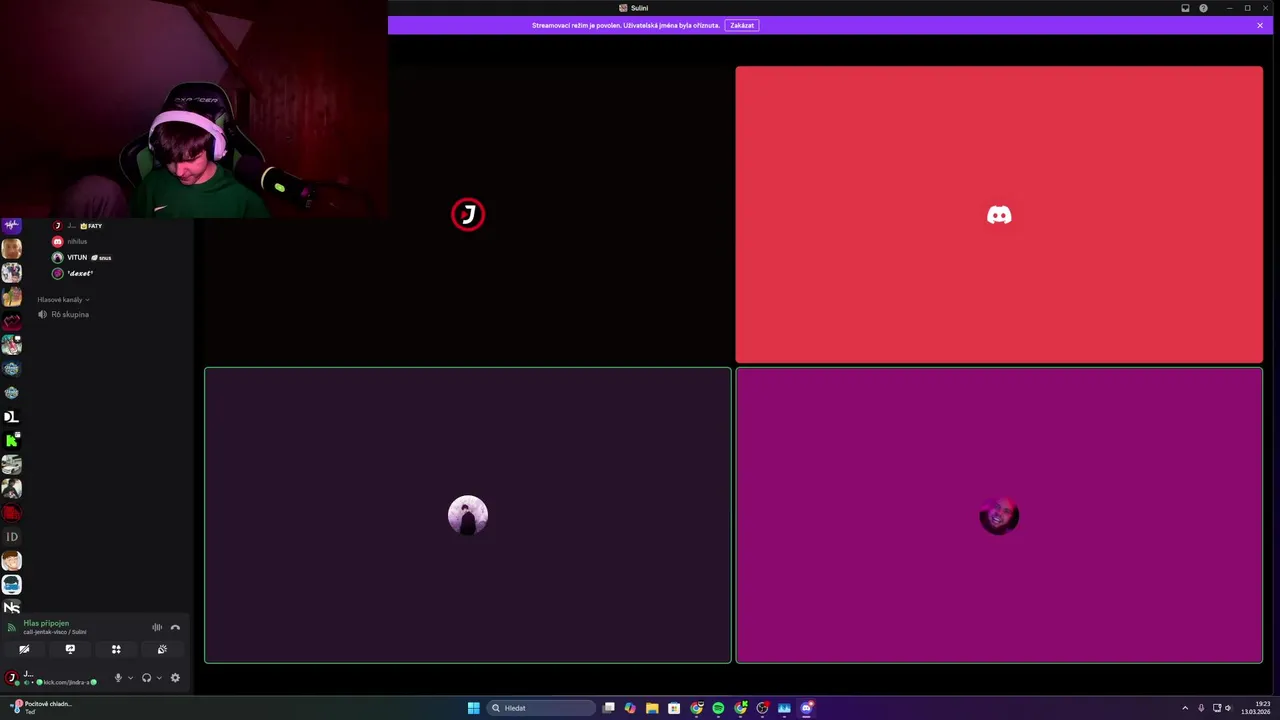This screenshot has width=1280, height=720.
Task: Open Windows Start menu
Action: click(x=473, y=708)
